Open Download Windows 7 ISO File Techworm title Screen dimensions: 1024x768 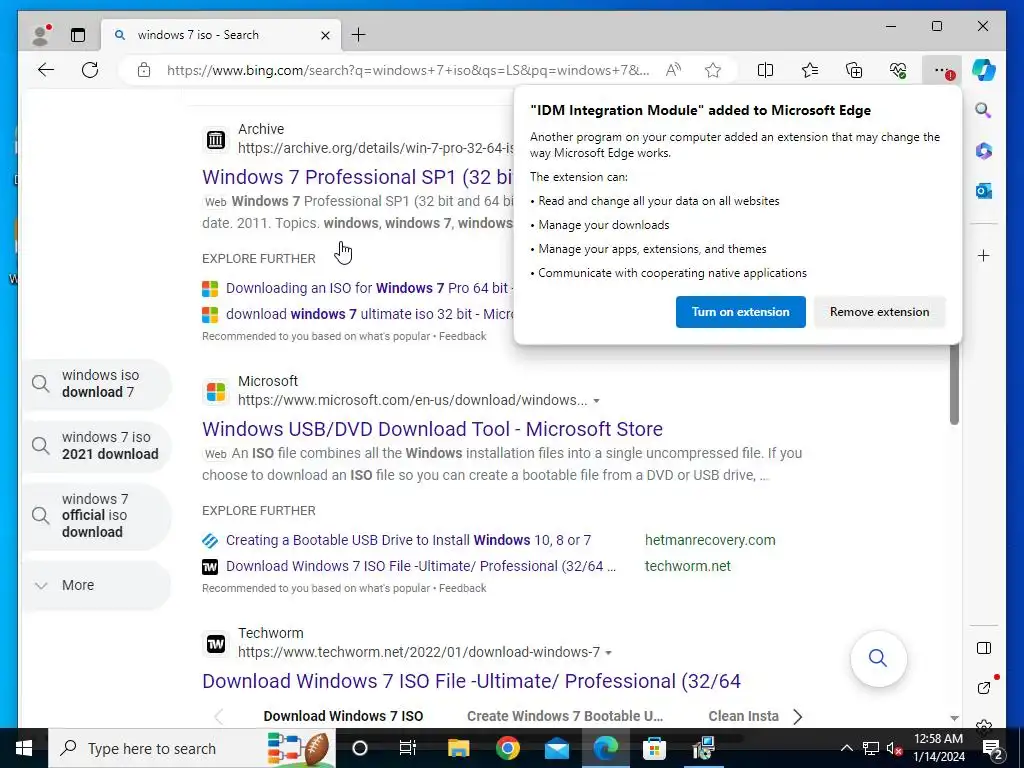[472, 681]
